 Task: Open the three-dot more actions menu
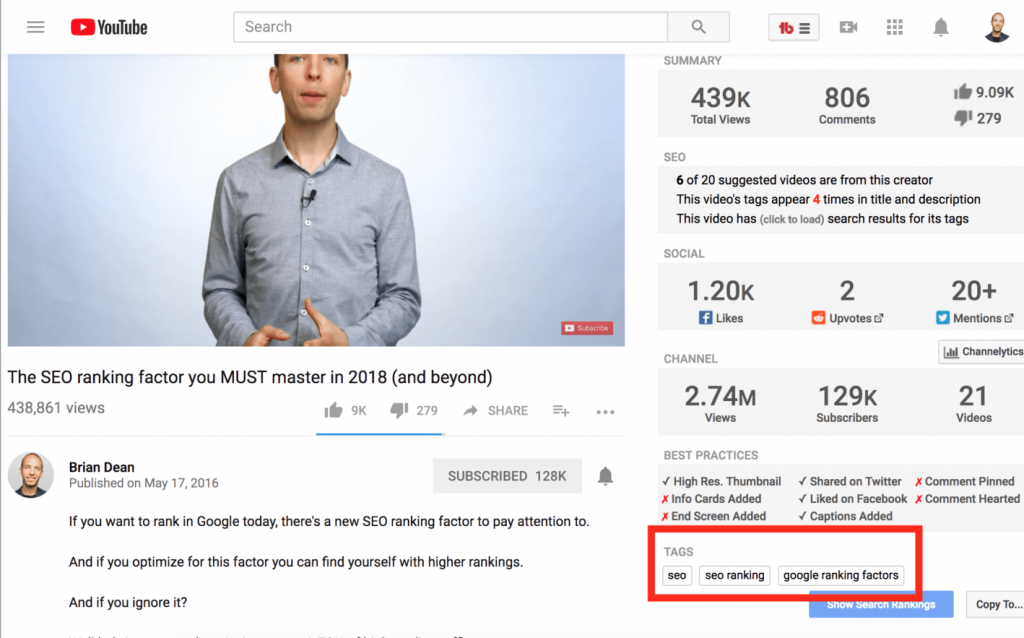tap(605, 411)
